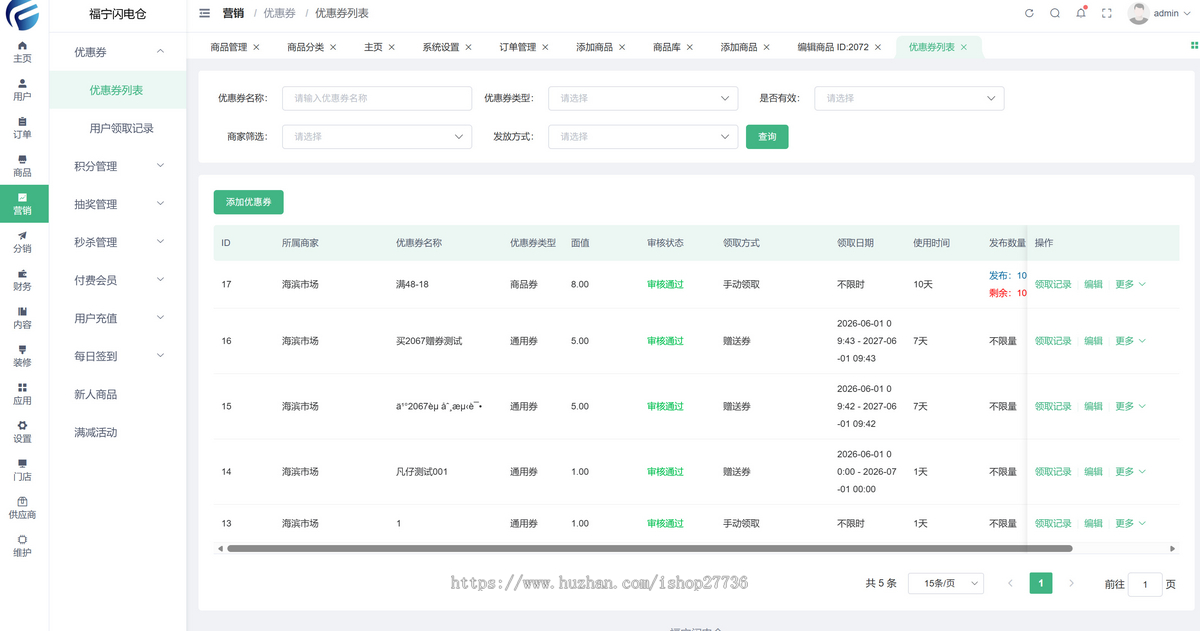Click the 查询 search button
Viewport: 1200px width, 631px height.
click(x=767, y=137)
